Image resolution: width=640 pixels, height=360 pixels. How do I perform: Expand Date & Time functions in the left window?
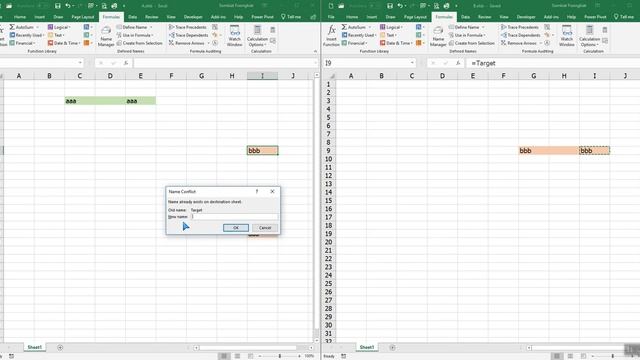[x=64, y=43]
